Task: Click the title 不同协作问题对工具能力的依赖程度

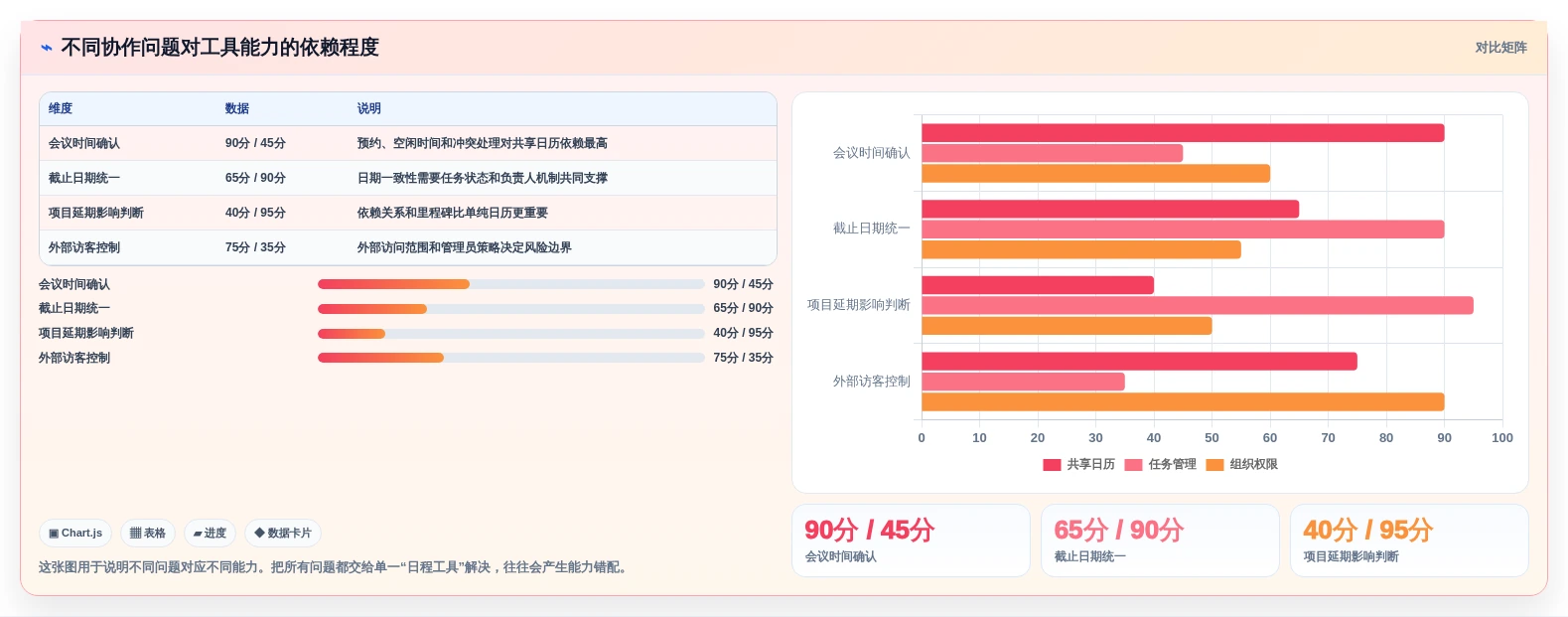Action: pos(219,48)
